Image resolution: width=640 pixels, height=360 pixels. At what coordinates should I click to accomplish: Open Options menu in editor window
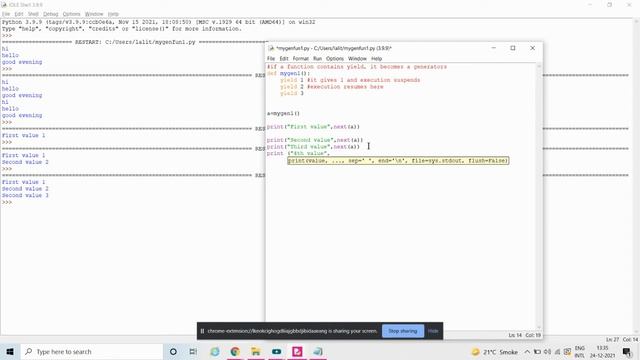[x=335, y=59]
